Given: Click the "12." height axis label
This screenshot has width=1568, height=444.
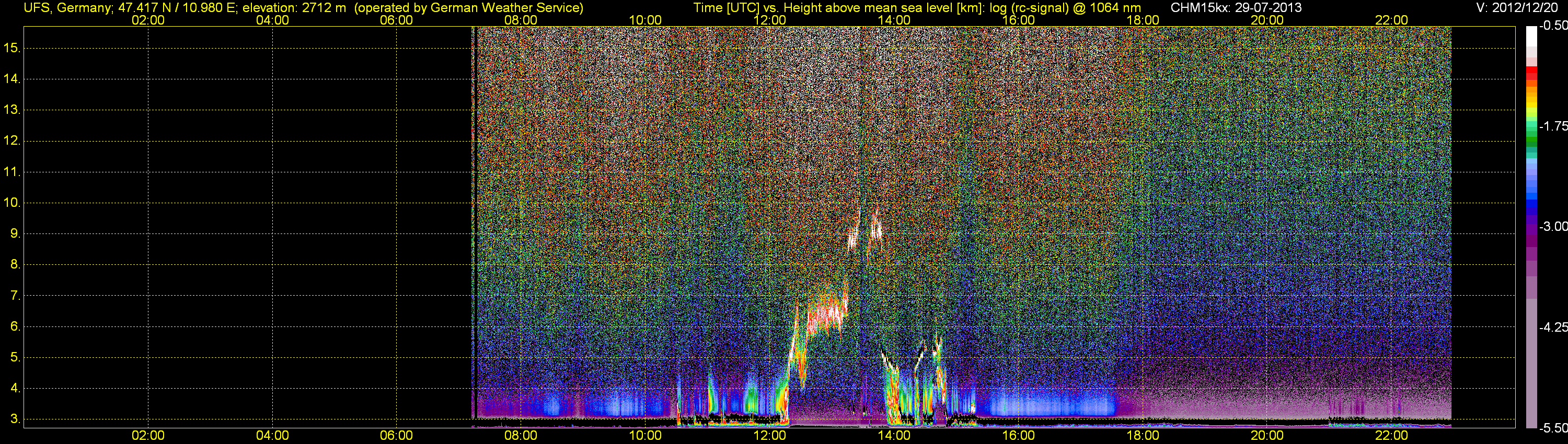Looking at the screenshot, I should click(x=11, y=141).
